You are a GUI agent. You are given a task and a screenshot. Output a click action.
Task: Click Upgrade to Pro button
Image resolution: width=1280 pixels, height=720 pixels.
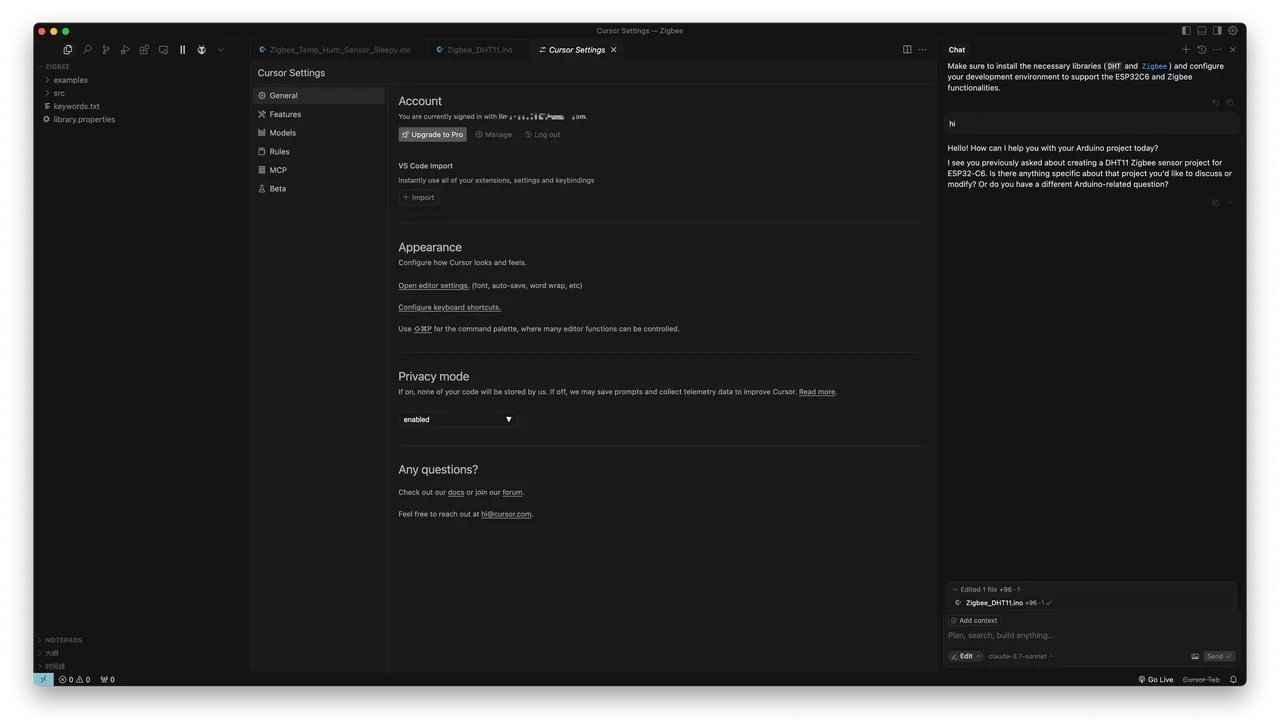432,134
